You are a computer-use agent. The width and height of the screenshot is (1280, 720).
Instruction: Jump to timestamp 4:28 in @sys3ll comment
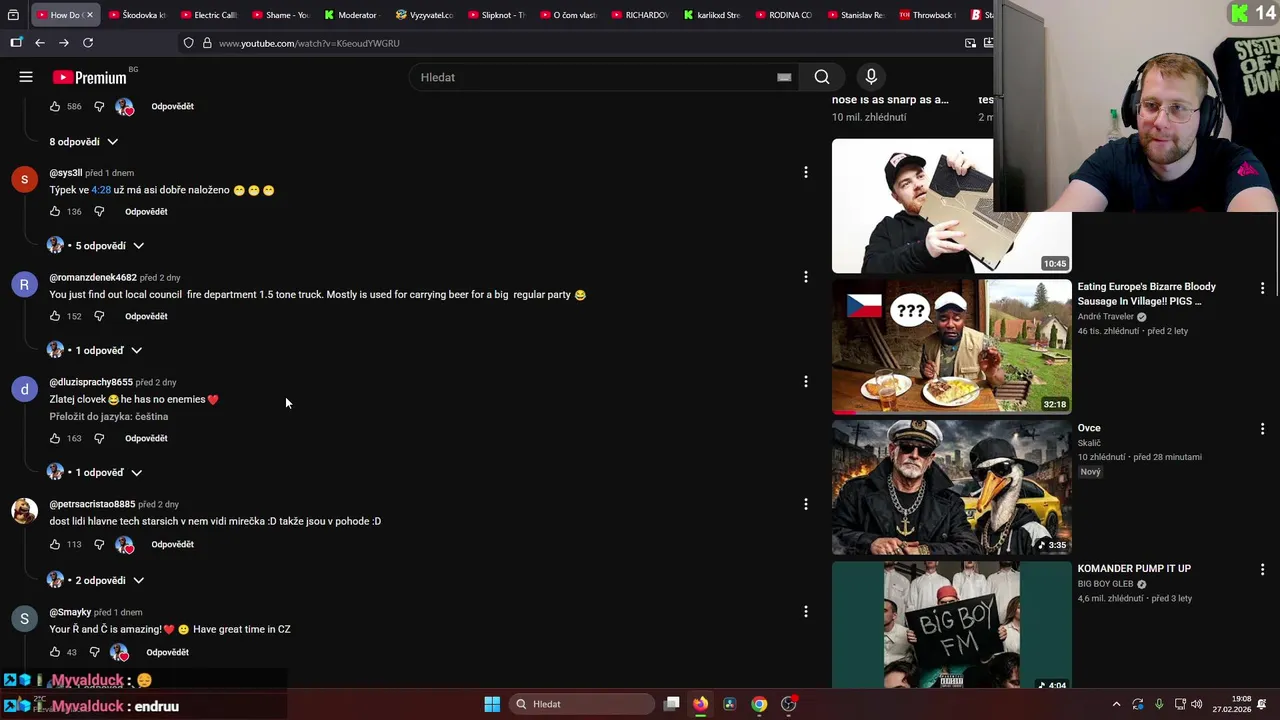pyautogui.click(x=101, y=190)
